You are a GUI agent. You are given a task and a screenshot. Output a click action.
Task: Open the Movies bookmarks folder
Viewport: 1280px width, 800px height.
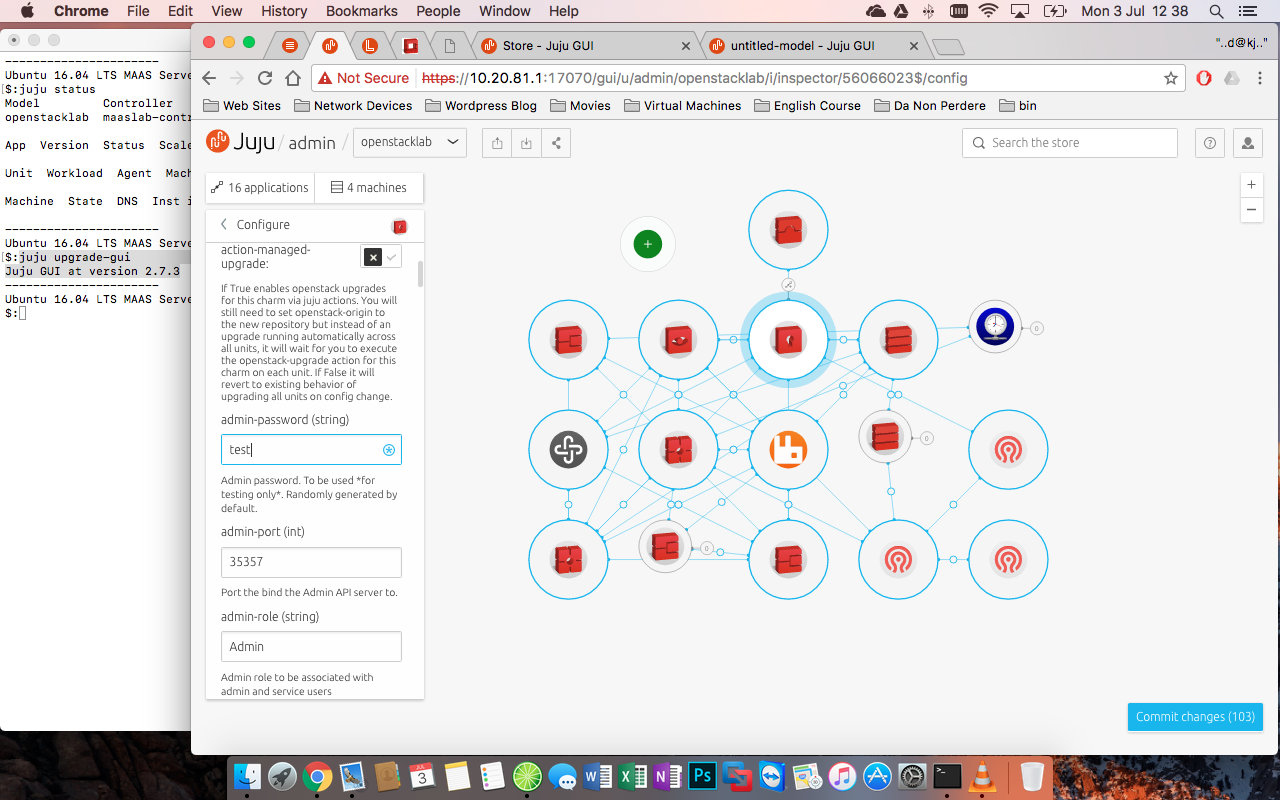pyautogui.click(x=580, y=105)
